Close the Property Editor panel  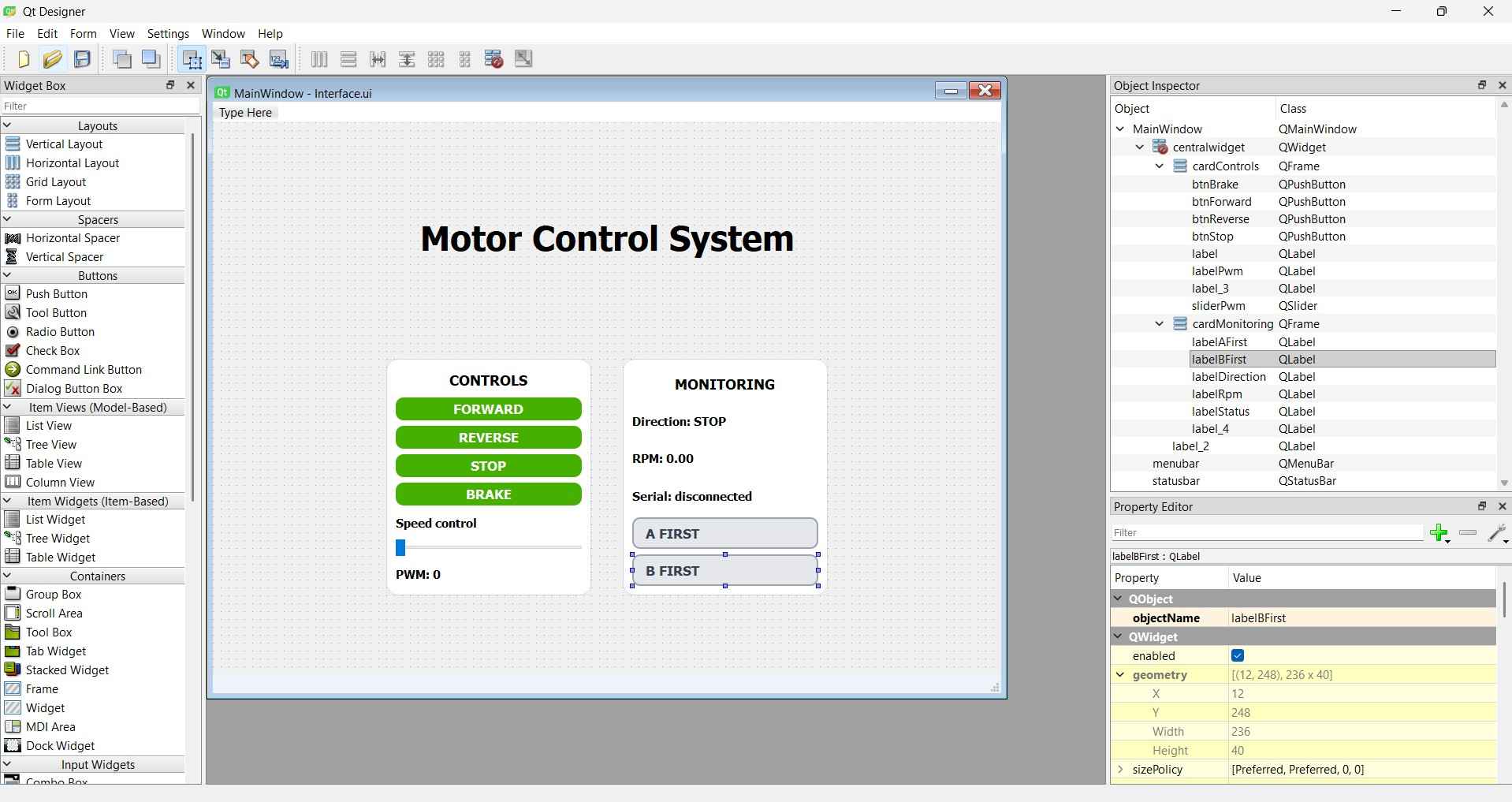(x=1502, y=506)
